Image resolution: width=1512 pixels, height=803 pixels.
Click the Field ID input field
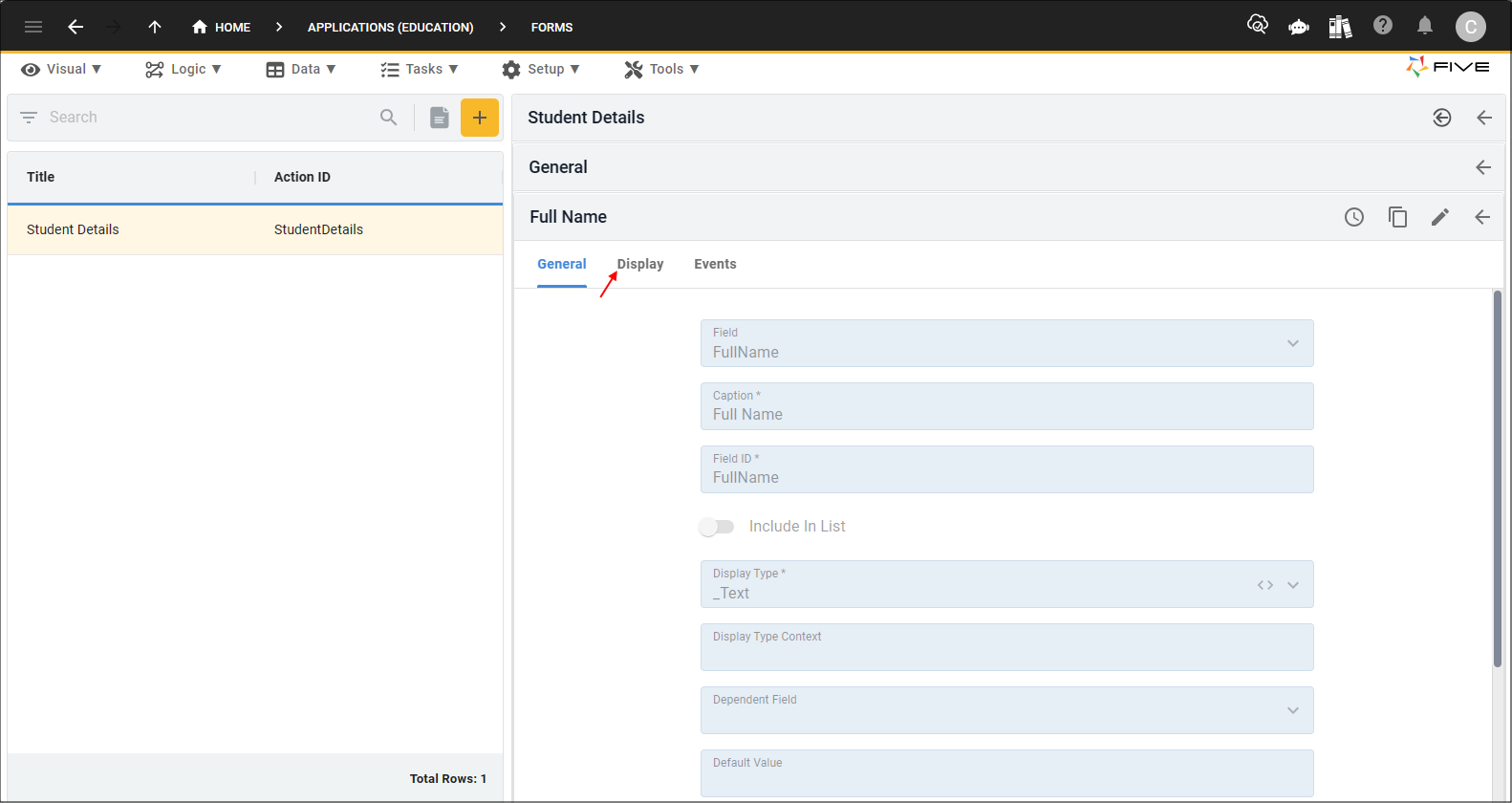pyautogui.click(x=1006, y=469)
